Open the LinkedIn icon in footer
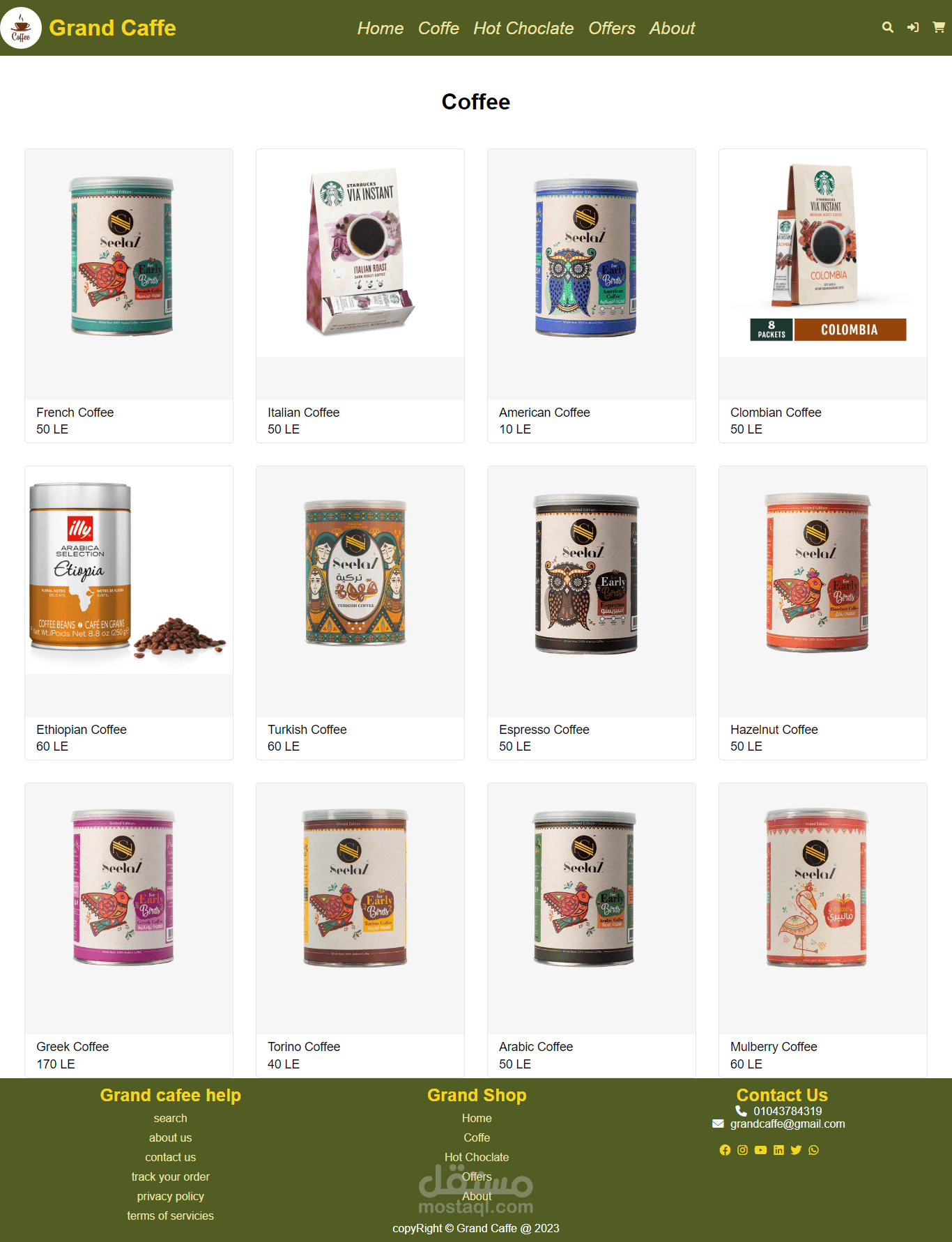 778,1150
